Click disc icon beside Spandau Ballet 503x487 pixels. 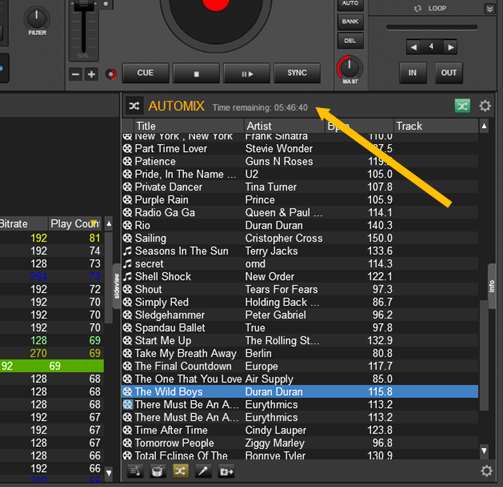127,328
